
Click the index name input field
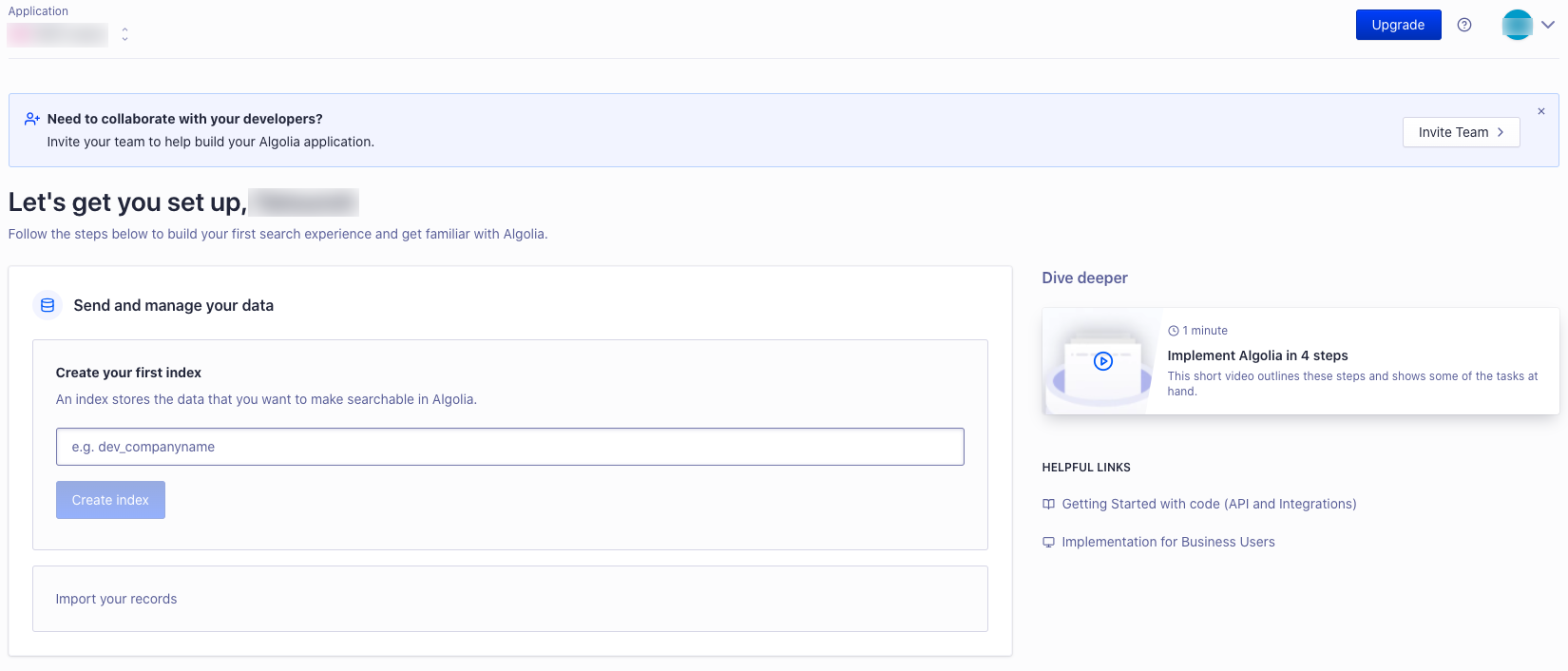point(510,447)
